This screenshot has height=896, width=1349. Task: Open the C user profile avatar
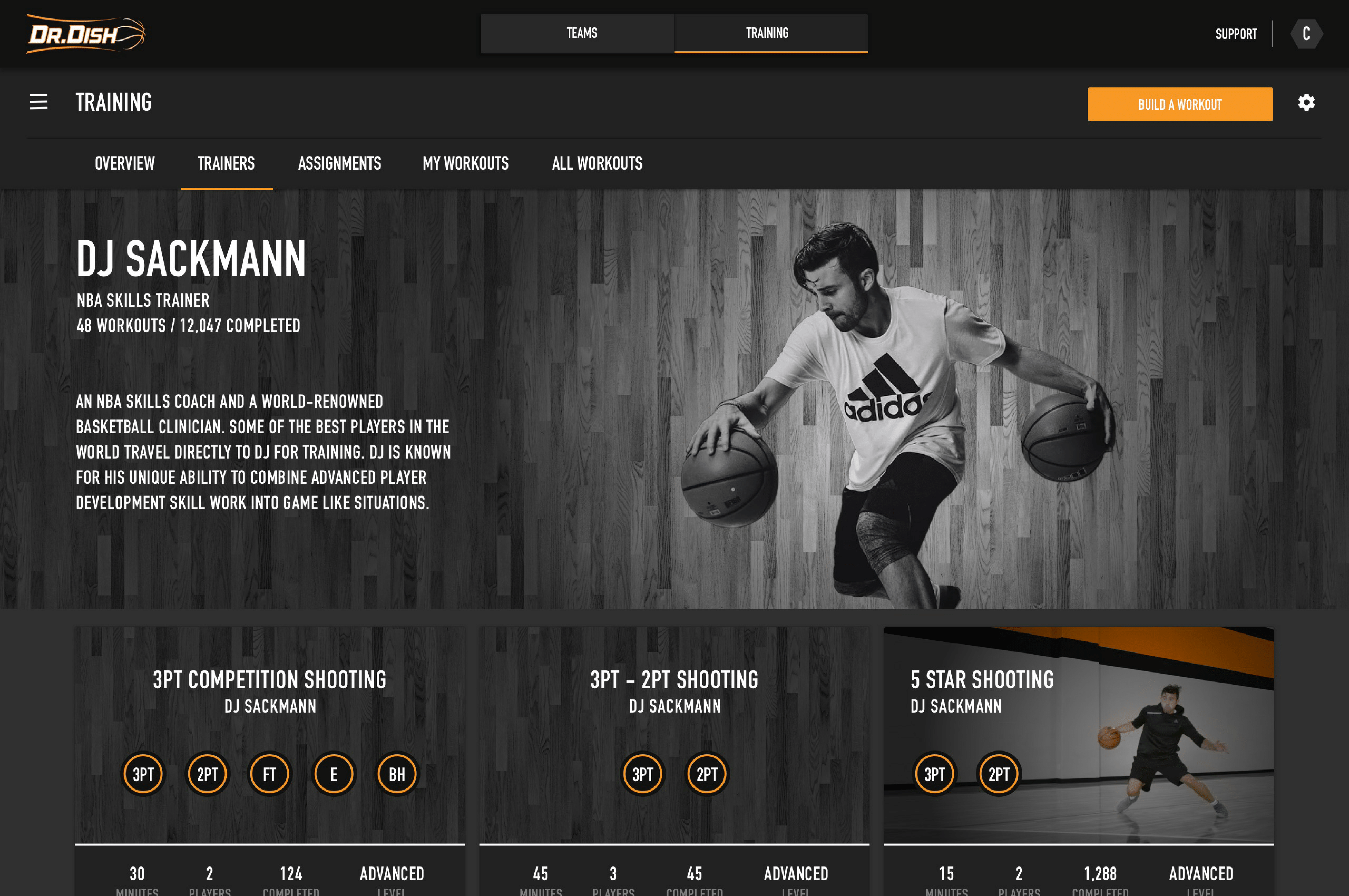tap(1306, 34)
